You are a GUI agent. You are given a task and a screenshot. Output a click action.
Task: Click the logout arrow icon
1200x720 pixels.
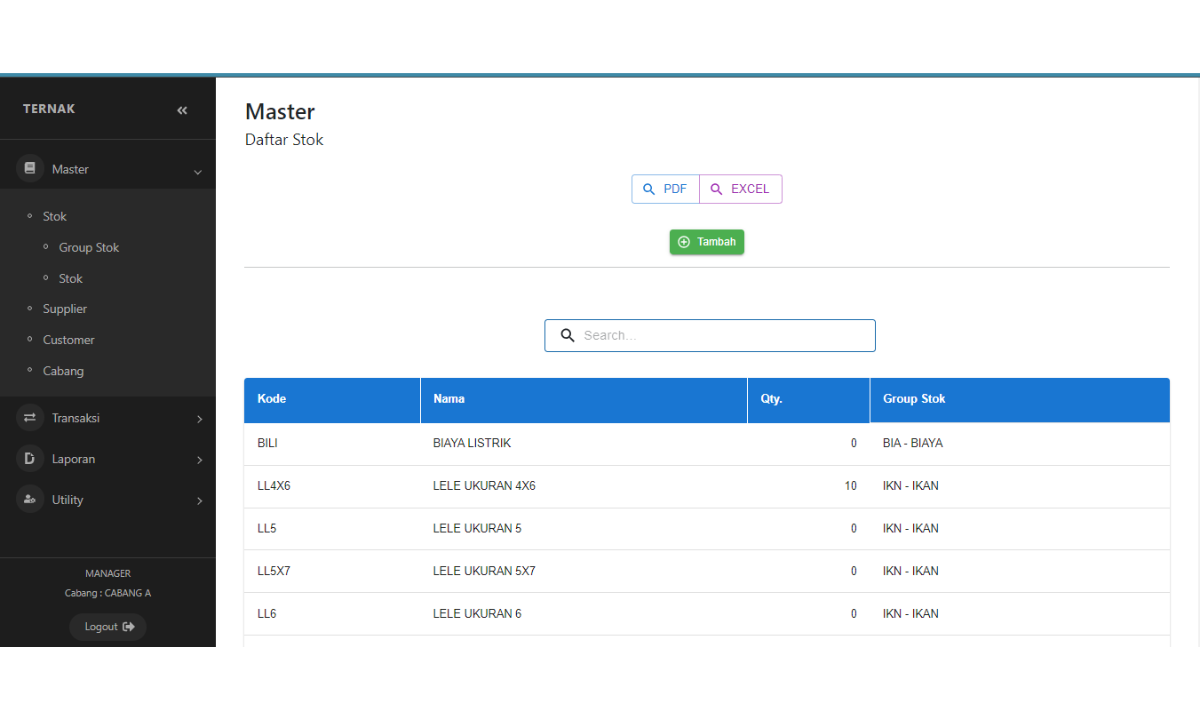pyautogui.click(x=128, y=627)
